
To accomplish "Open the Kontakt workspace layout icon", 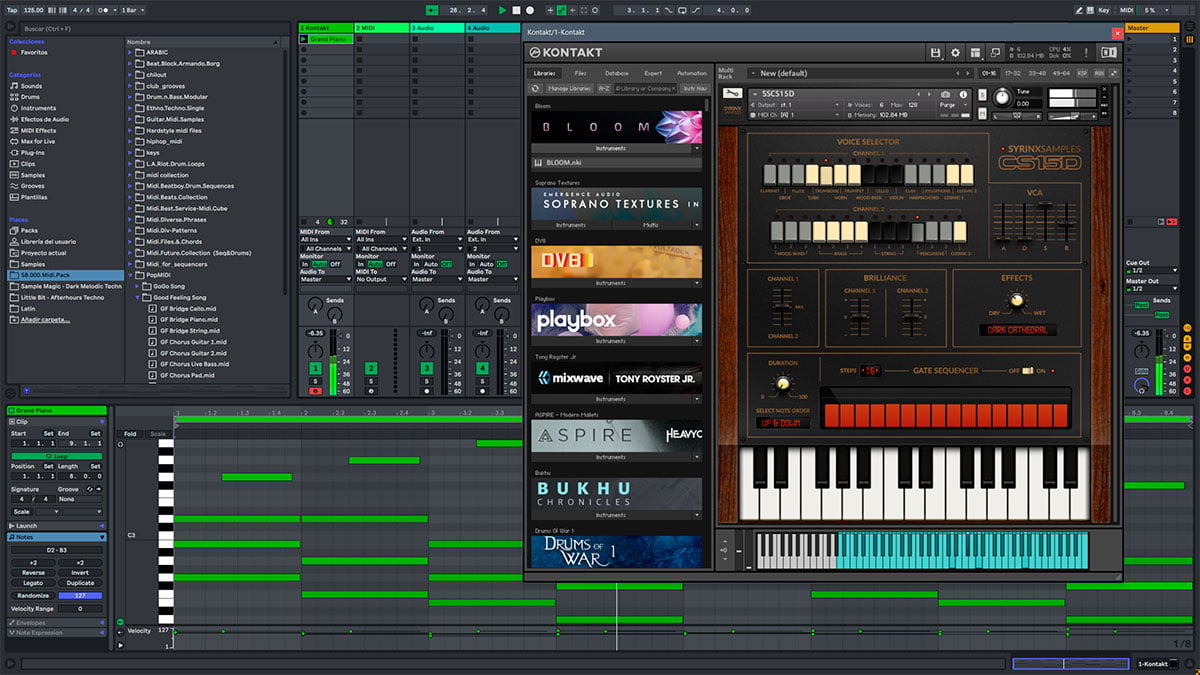I will pos(975,52).
